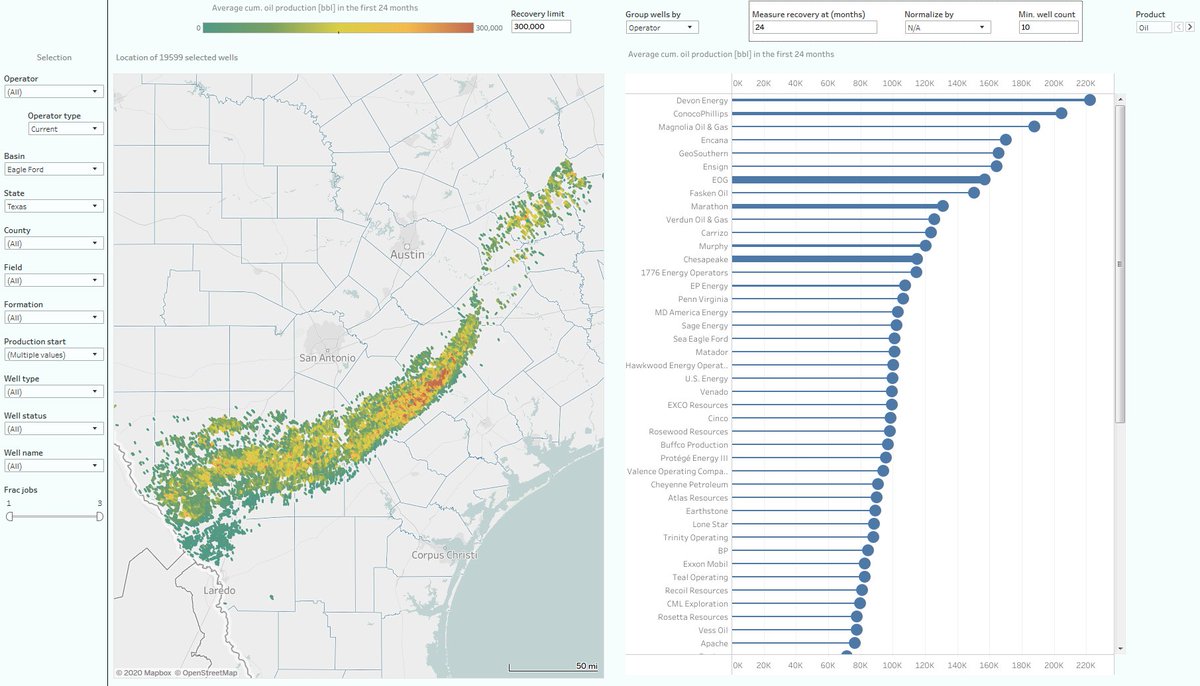Screen dimensions: 1200x686
Task: Select the Magnolia Oil & Gas data point
Action: 1034,126
